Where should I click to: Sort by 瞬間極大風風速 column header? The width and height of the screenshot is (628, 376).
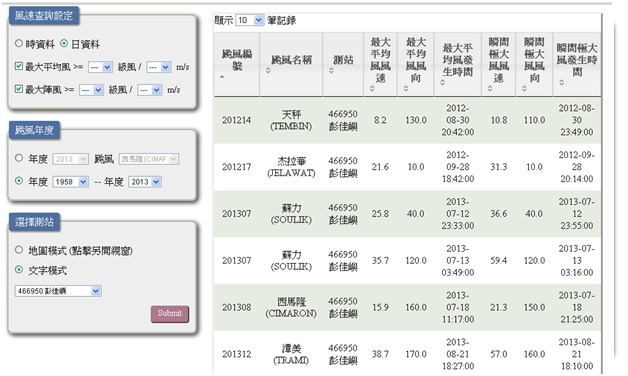click(499, 64)
